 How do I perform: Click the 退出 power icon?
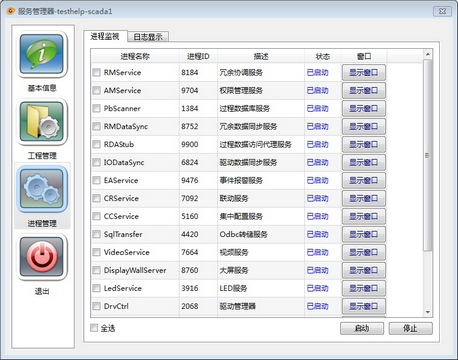[42, 257]
